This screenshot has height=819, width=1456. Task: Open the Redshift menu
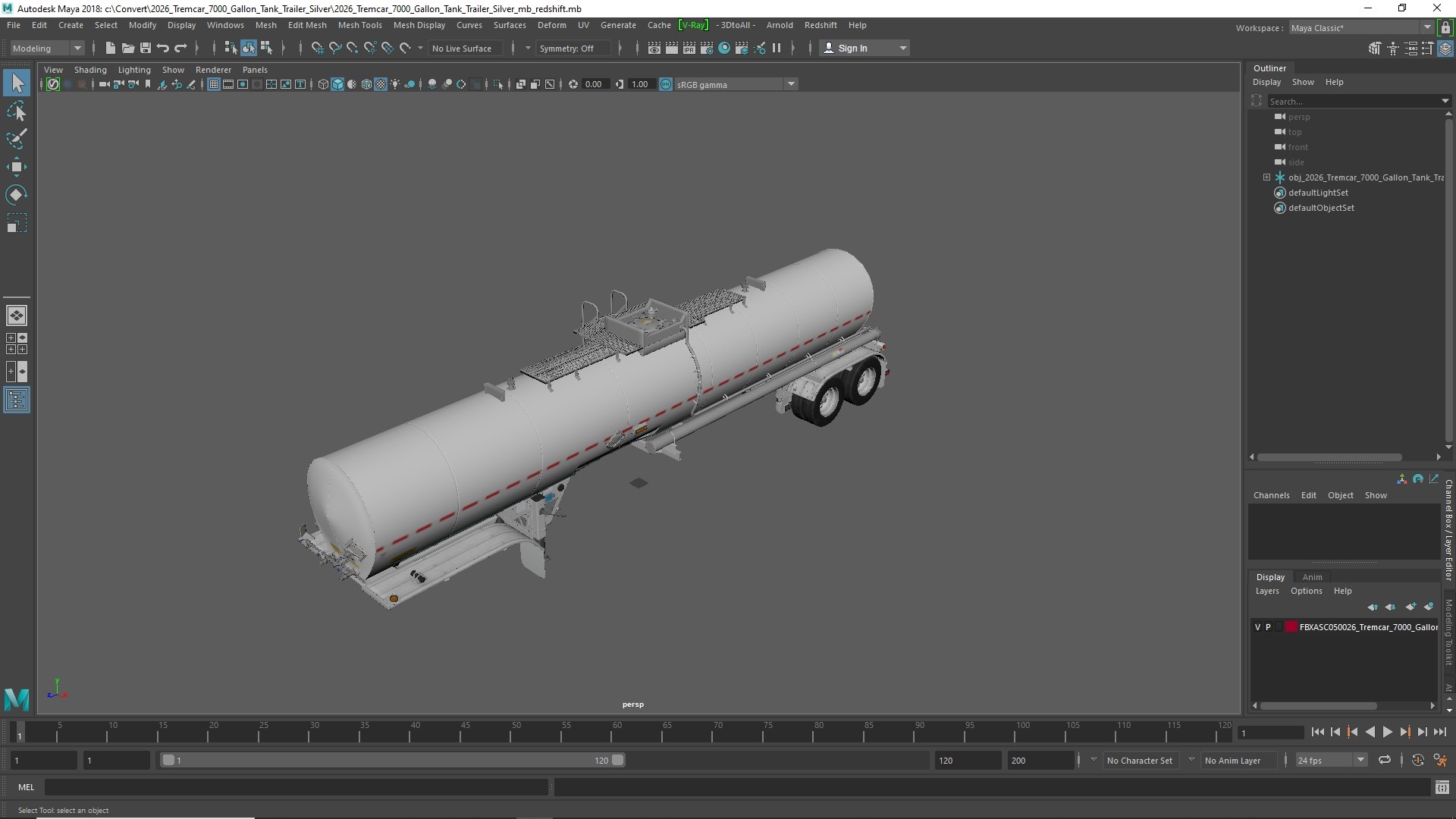point(821,25)
